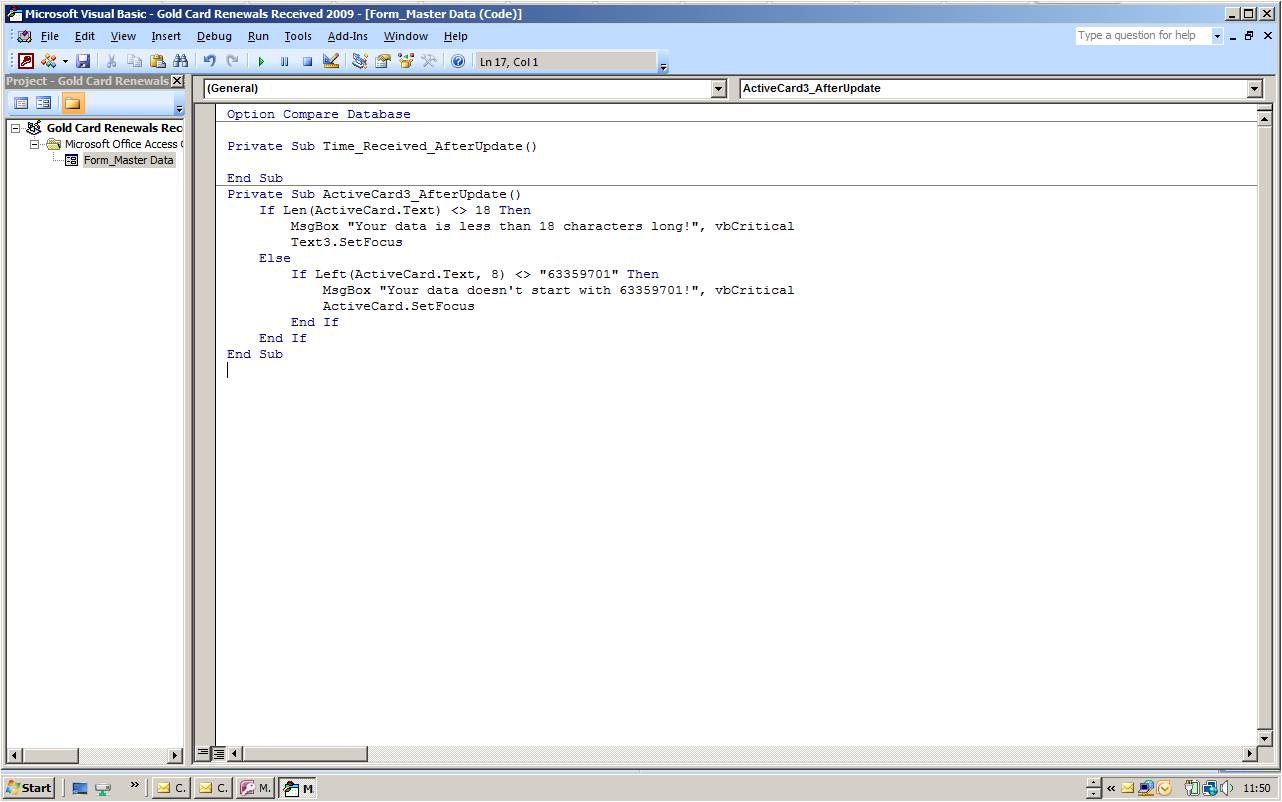
Task: Click the Type a question for help box
Action: coord(1143,36)
